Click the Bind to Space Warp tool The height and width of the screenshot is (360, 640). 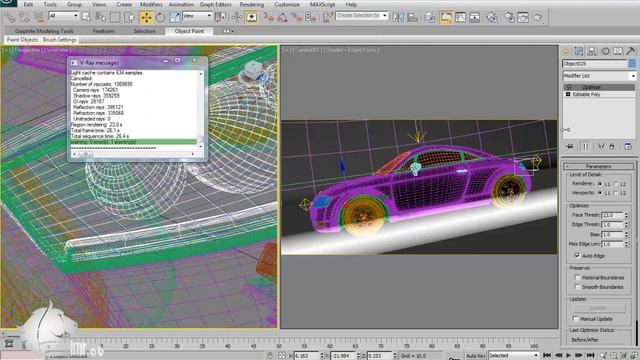coord(39,17)
